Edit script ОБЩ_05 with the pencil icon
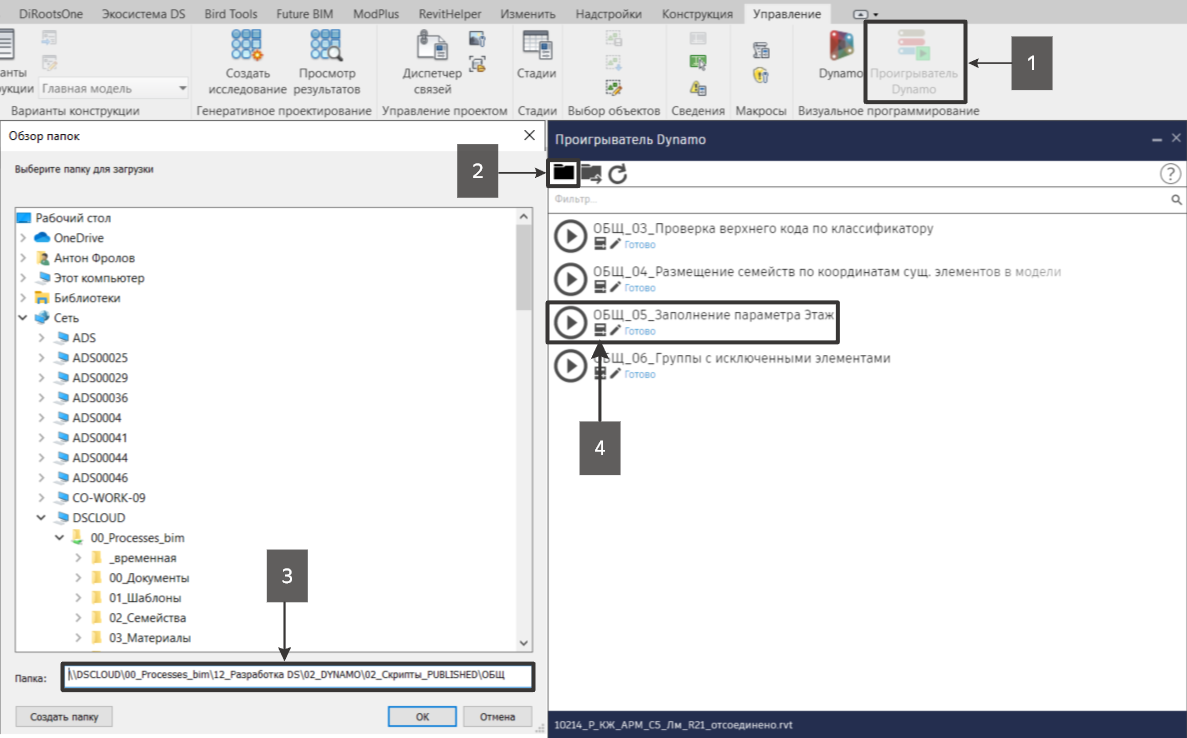Image resolution: width=1187 pixels, height=738 pixels. (615, 330)
